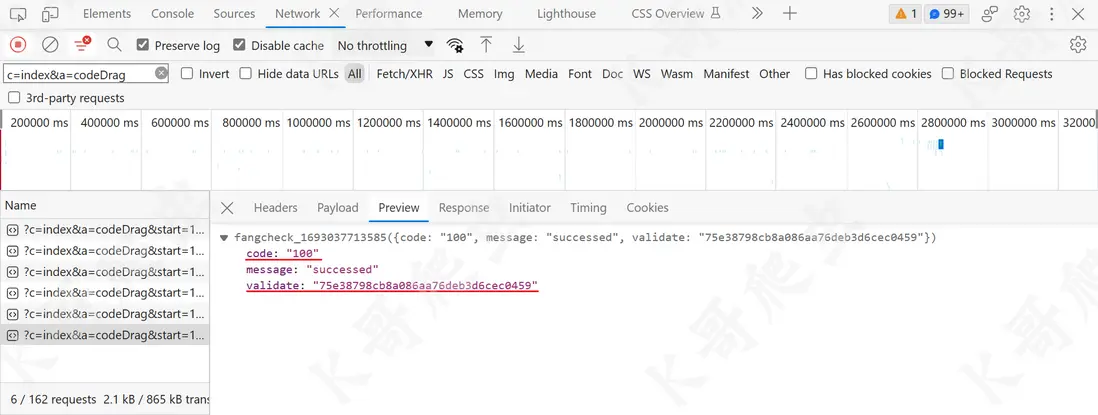Switch to the Console tab
The width and height of the screenshot is (1098, 415).
173,13
